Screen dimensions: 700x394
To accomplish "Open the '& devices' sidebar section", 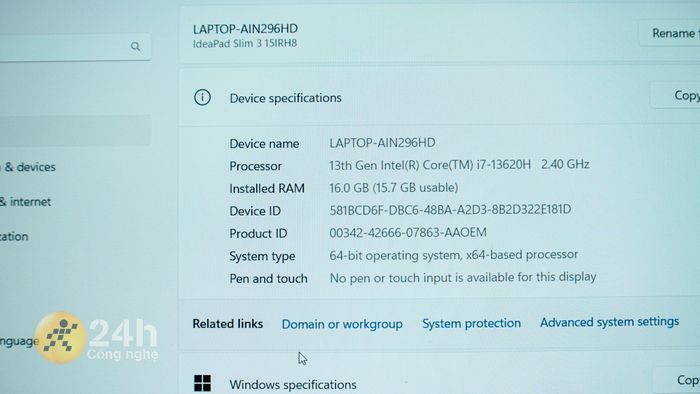I will pos(28,167).
